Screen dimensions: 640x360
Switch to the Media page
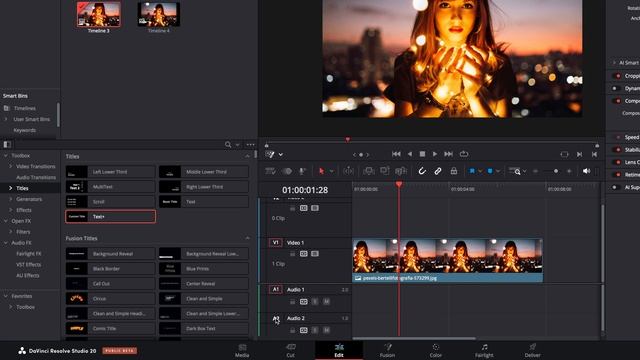point(242,351)
